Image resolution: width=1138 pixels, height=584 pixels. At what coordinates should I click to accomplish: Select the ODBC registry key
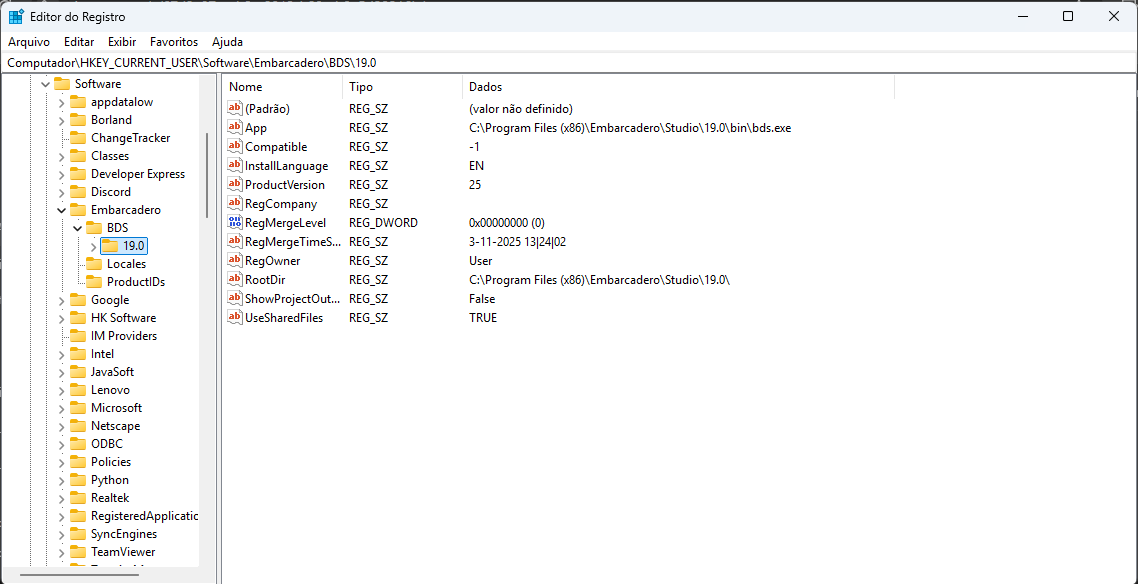click(x=107, y=444)
